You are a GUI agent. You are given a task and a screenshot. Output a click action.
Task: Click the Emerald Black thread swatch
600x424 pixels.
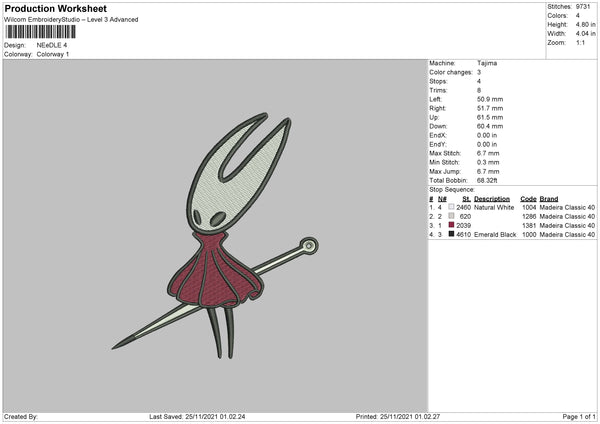[x=452, y=235]
